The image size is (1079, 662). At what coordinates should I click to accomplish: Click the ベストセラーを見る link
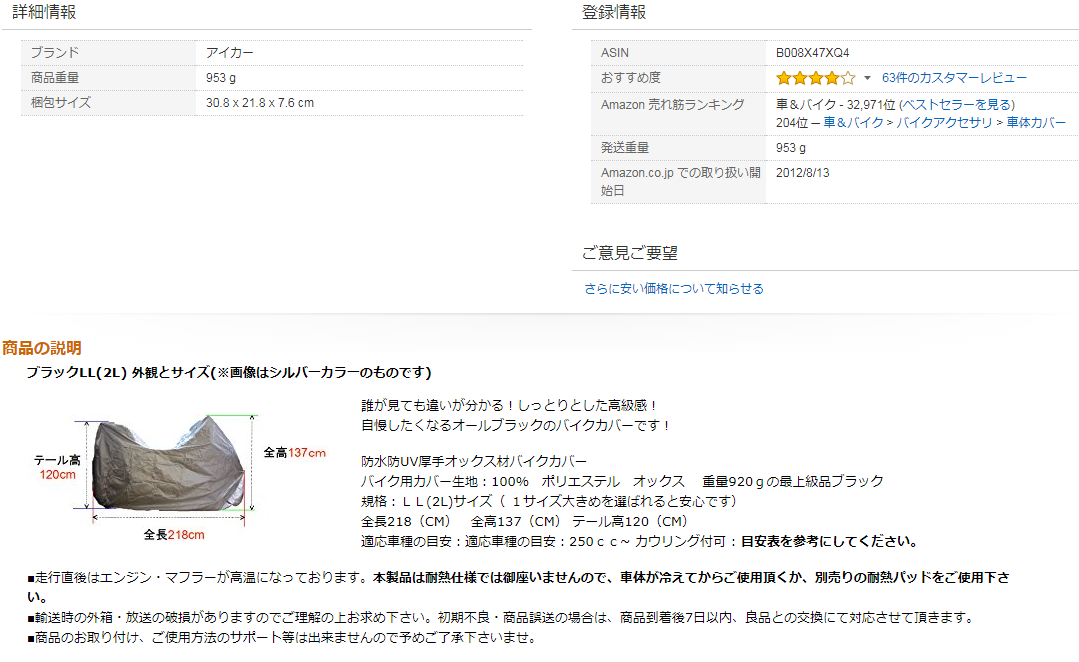(x=956, y=104)
